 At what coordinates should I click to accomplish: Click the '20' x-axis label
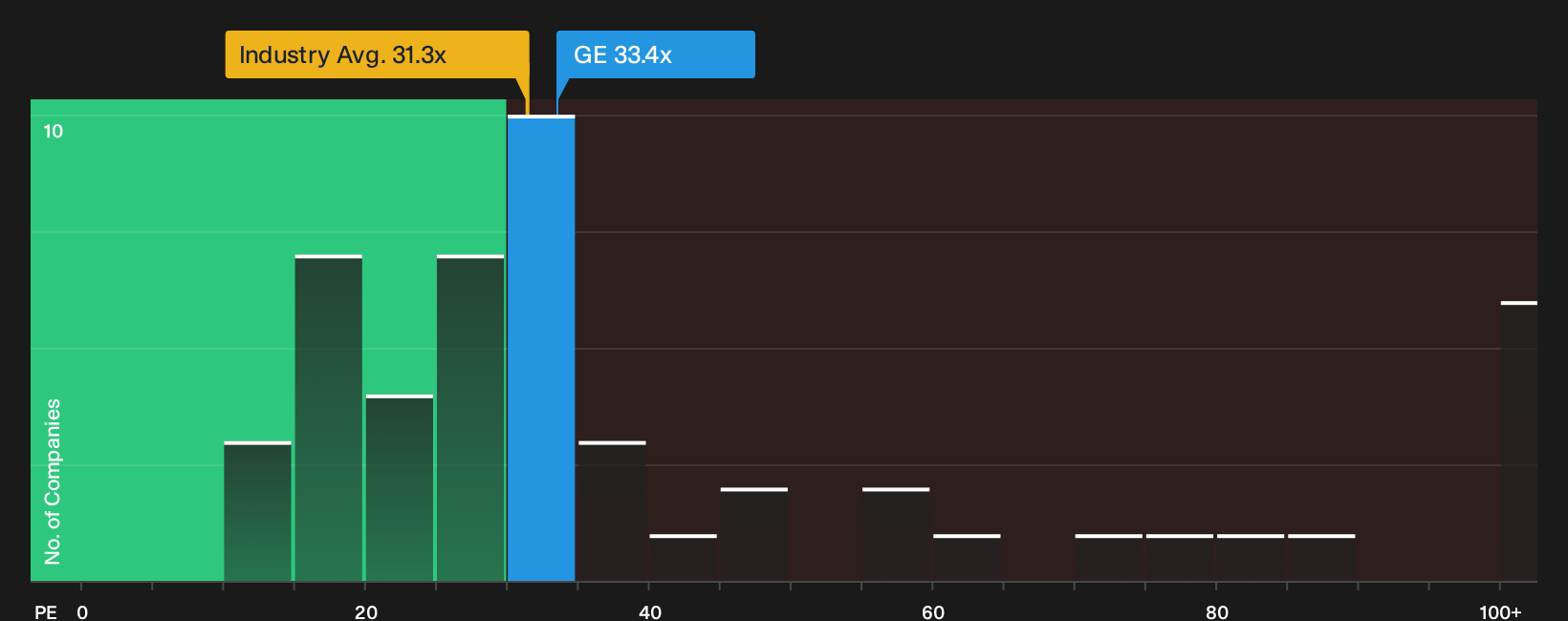(x=365, y=611)
